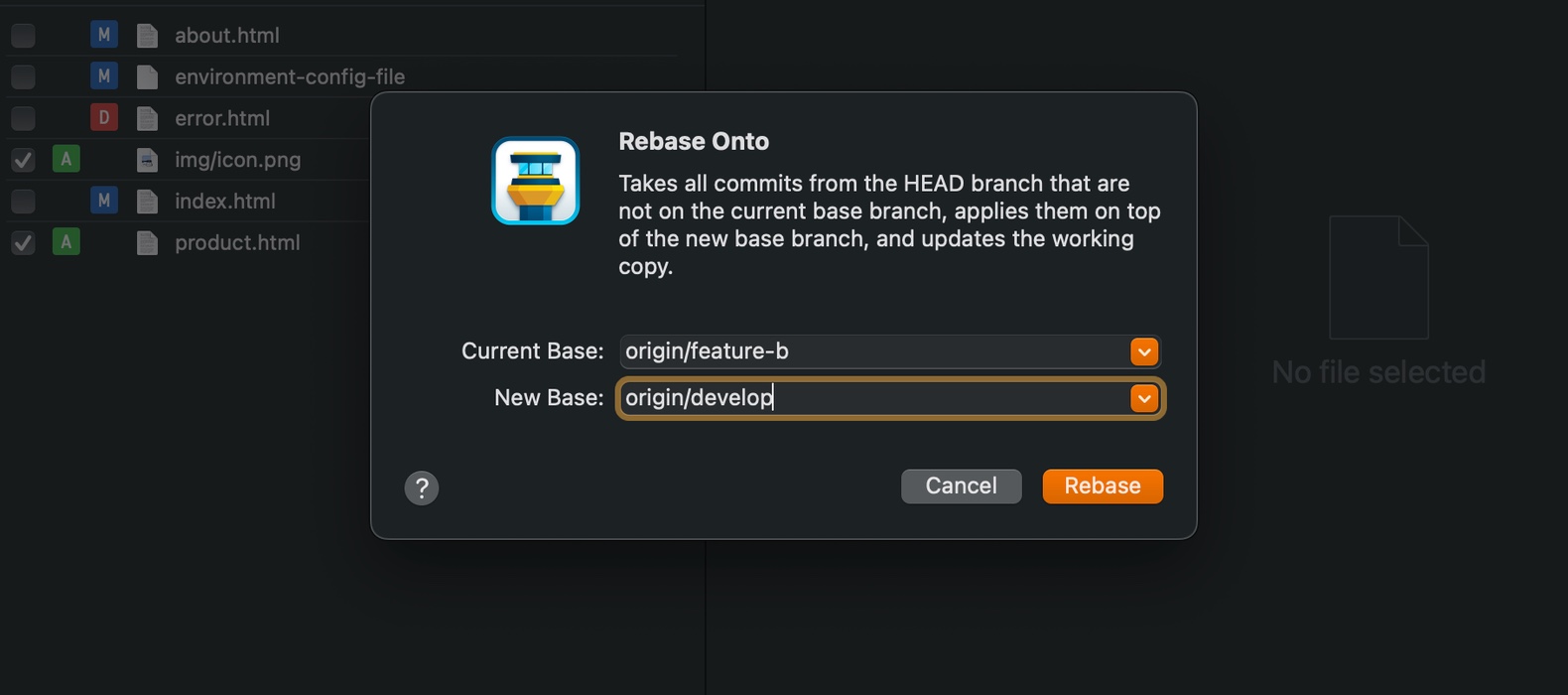This screenshot has height=695, width=1568.
Task: Stage about.html using its checkbox
Action: [23, 36]
